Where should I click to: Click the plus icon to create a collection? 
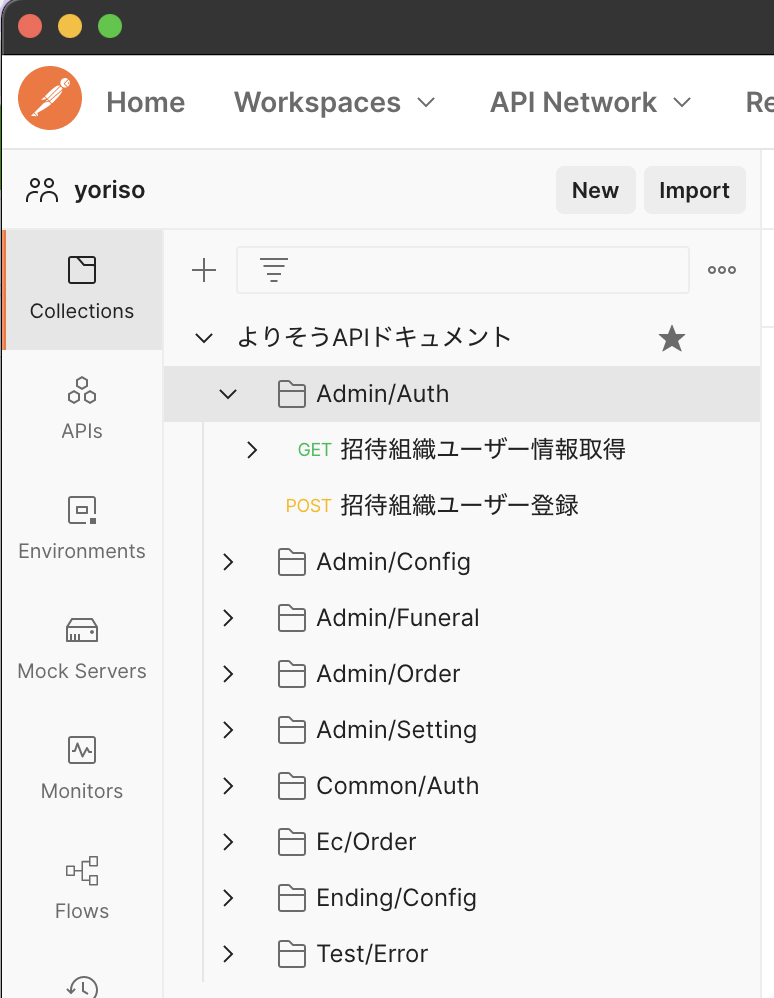click(204, 269)
